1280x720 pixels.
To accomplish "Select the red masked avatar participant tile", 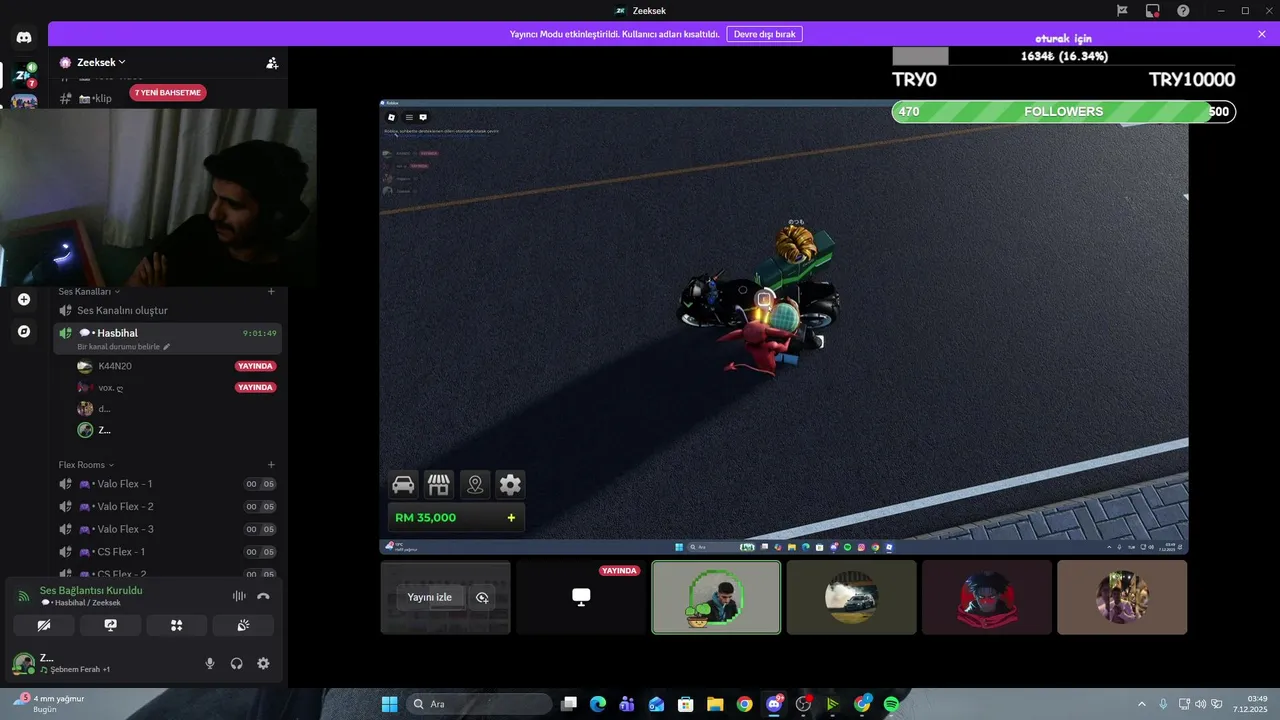I will [x=987, y=597].
